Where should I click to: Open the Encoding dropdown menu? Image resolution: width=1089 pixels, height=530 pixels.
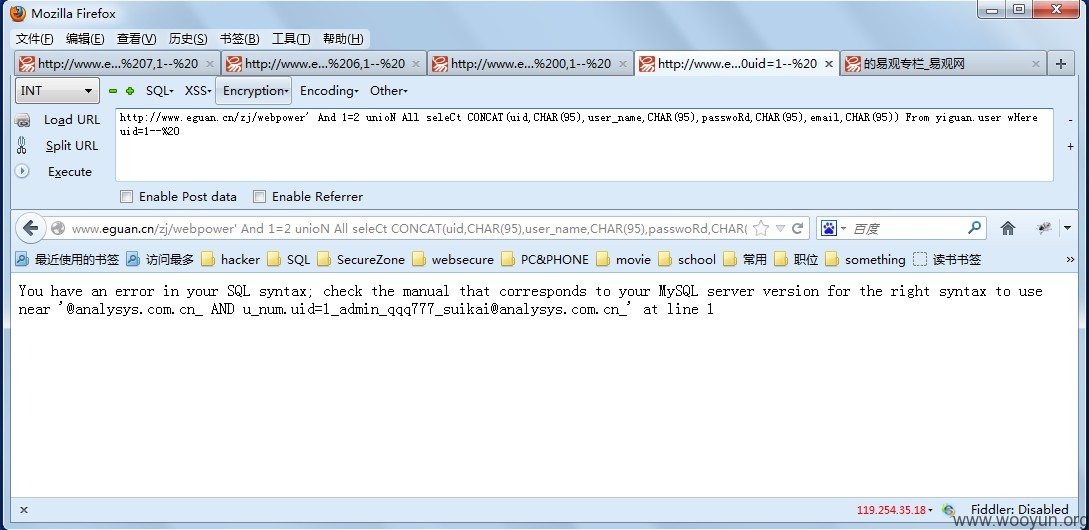click(329, 91)
